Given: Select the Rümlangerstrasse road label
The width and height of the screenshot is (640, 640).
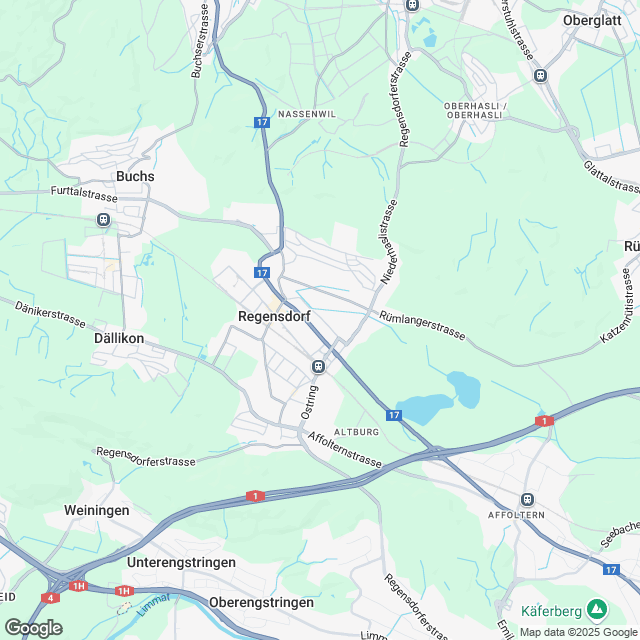Looking at the screenshot, I should click(422, 325).
